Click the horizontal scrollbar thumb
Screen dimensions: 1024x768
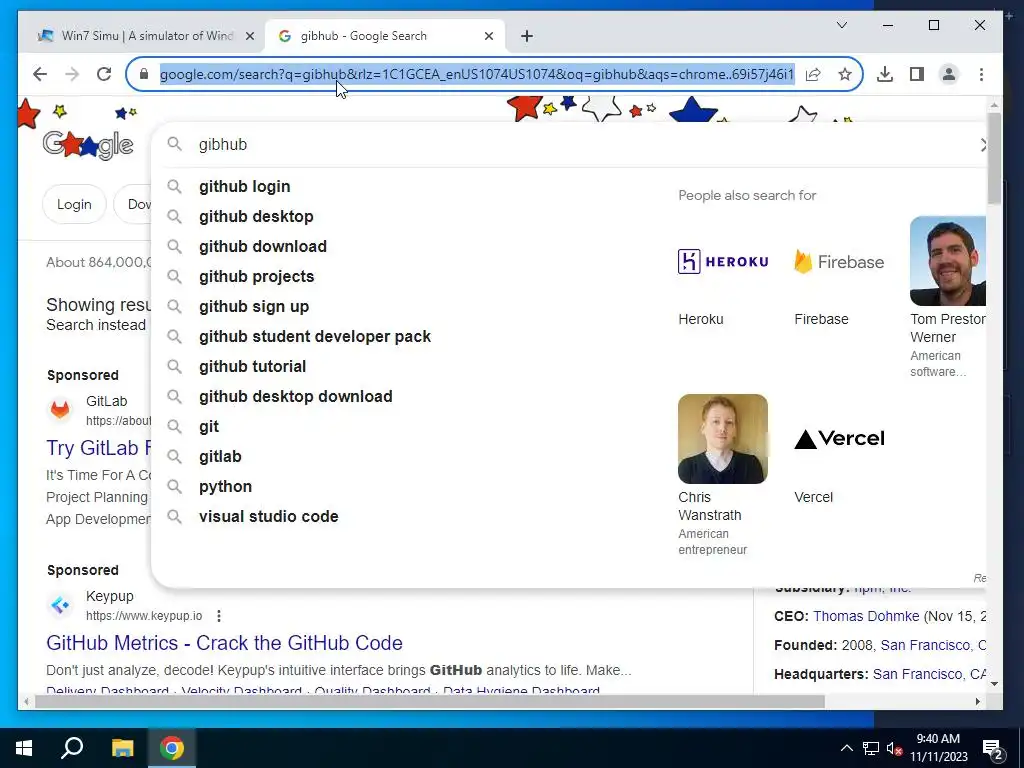430,701
